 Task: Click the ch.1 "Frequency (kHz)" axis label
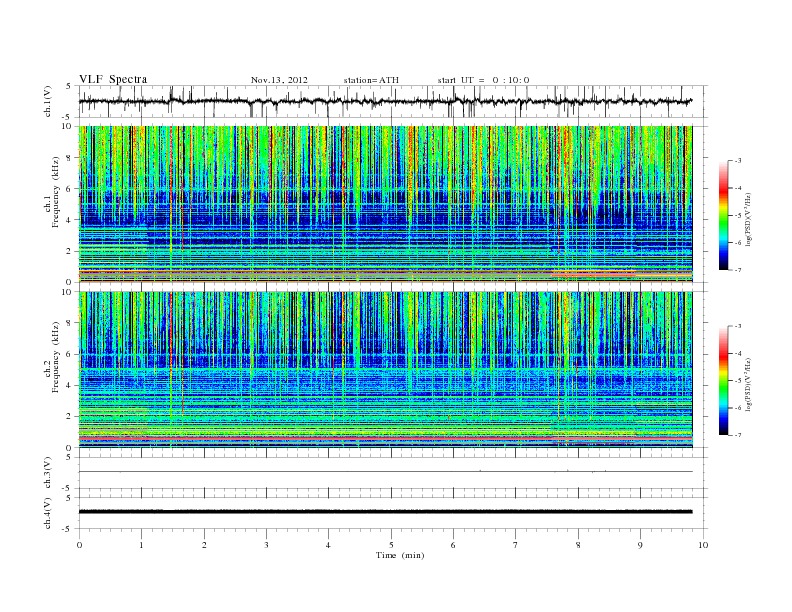56,192
